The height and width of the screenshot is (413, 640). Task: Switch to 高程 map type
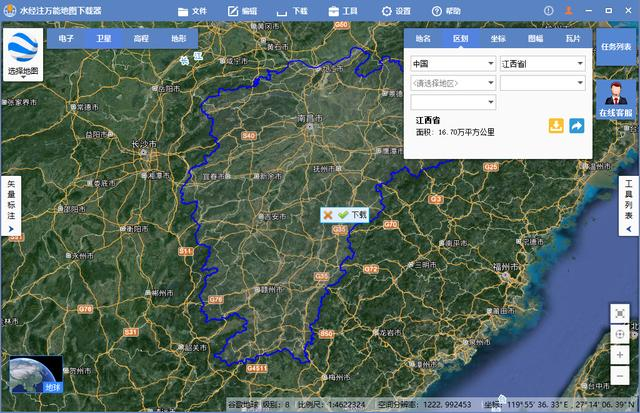(x=141, y=39)
